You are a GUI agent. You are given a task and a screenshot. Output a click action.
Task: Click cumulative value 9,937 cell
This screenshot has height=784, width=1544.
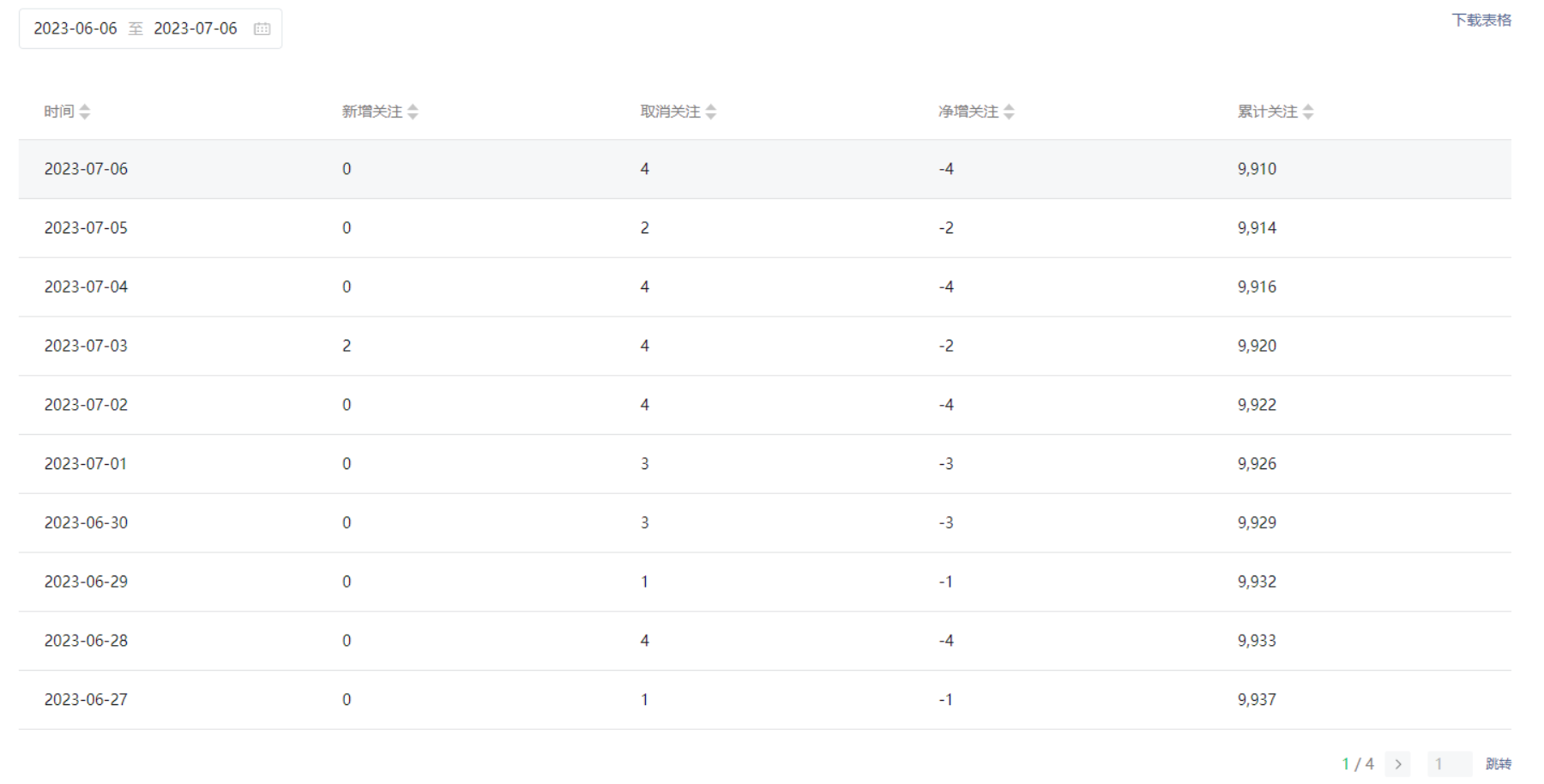pos(1257,699)
